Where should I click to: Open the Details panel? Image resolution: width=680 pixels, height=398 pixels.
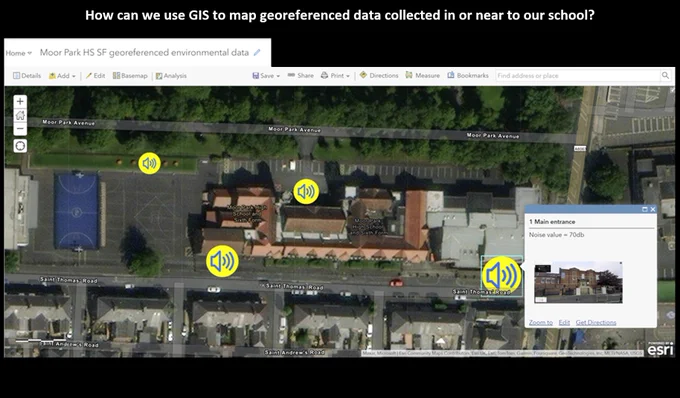(27, 75)
